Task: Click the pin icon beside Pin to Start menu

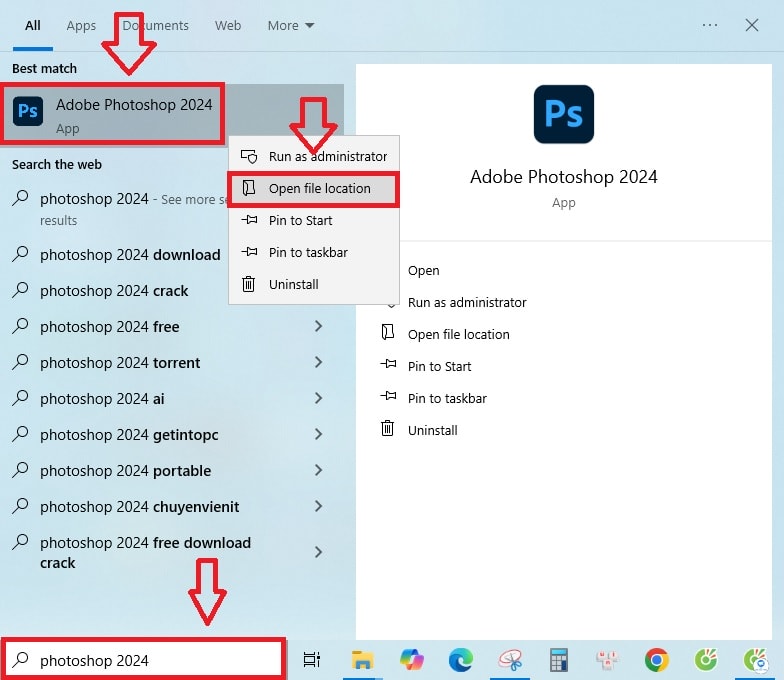Action: (249, 220)
